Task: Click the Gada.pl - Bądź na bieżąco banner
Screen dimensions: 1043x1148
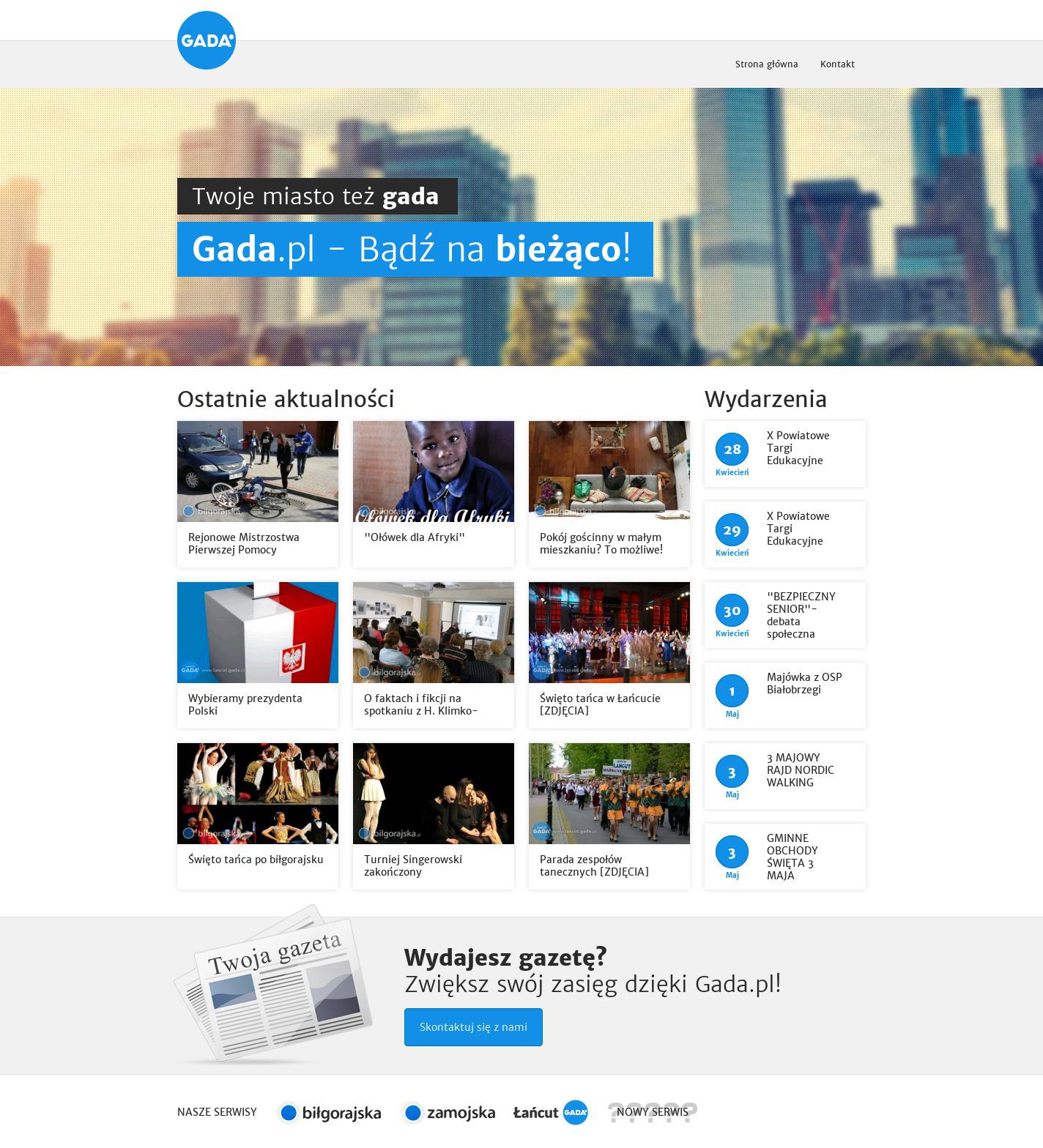Action: pos(415,249)
